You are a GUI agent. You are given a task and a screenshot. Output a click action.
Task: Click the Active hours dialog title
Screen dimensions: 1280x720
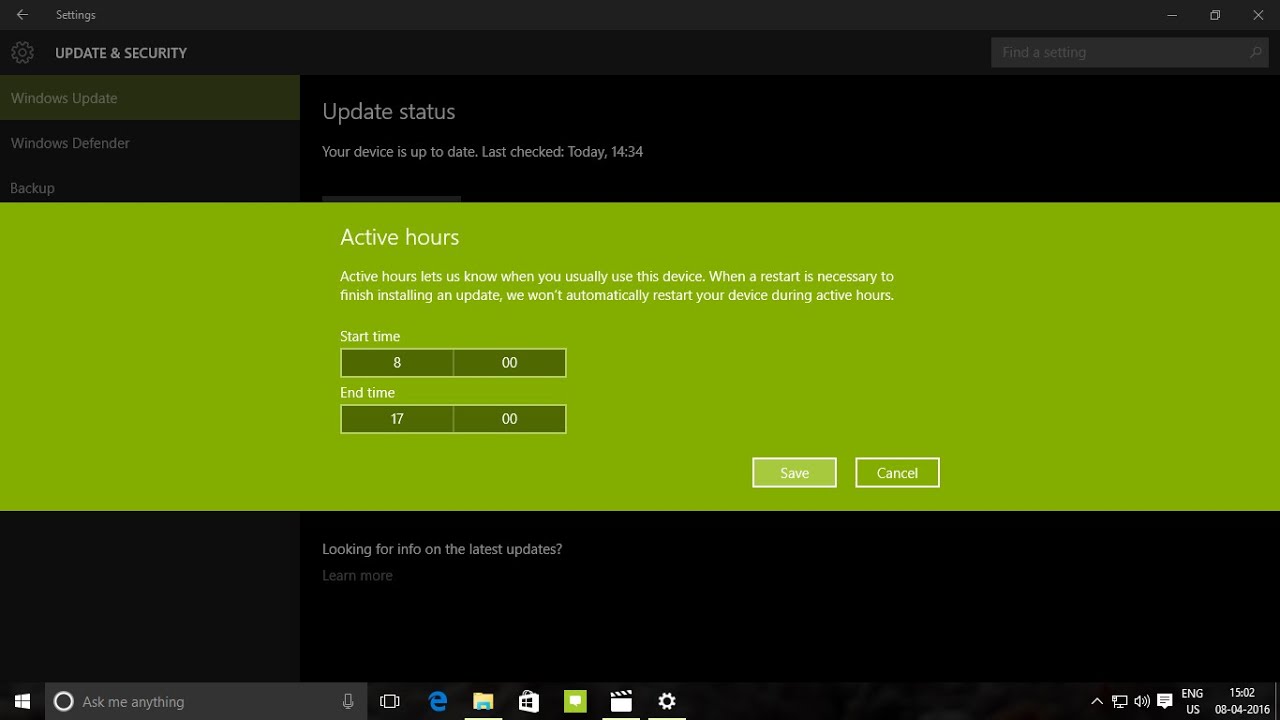click(399, 237)
